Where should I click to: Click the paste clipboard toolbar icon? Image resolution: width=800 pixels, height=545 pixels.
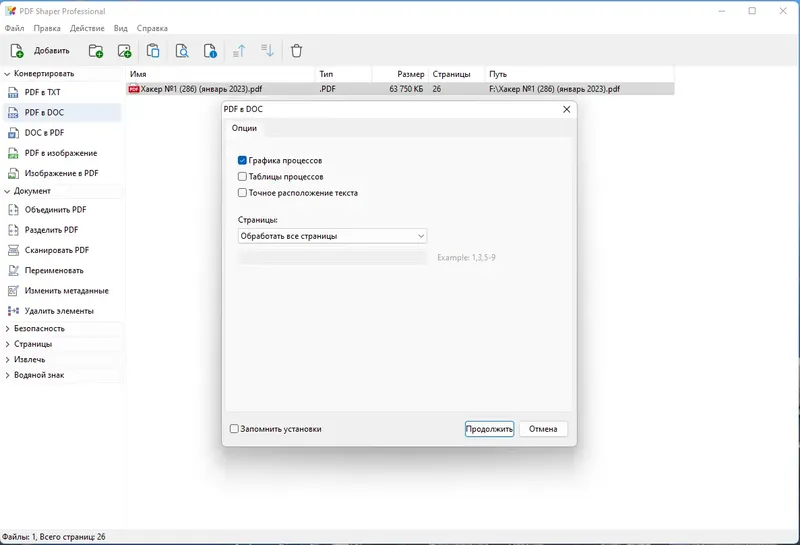(153, 51)
